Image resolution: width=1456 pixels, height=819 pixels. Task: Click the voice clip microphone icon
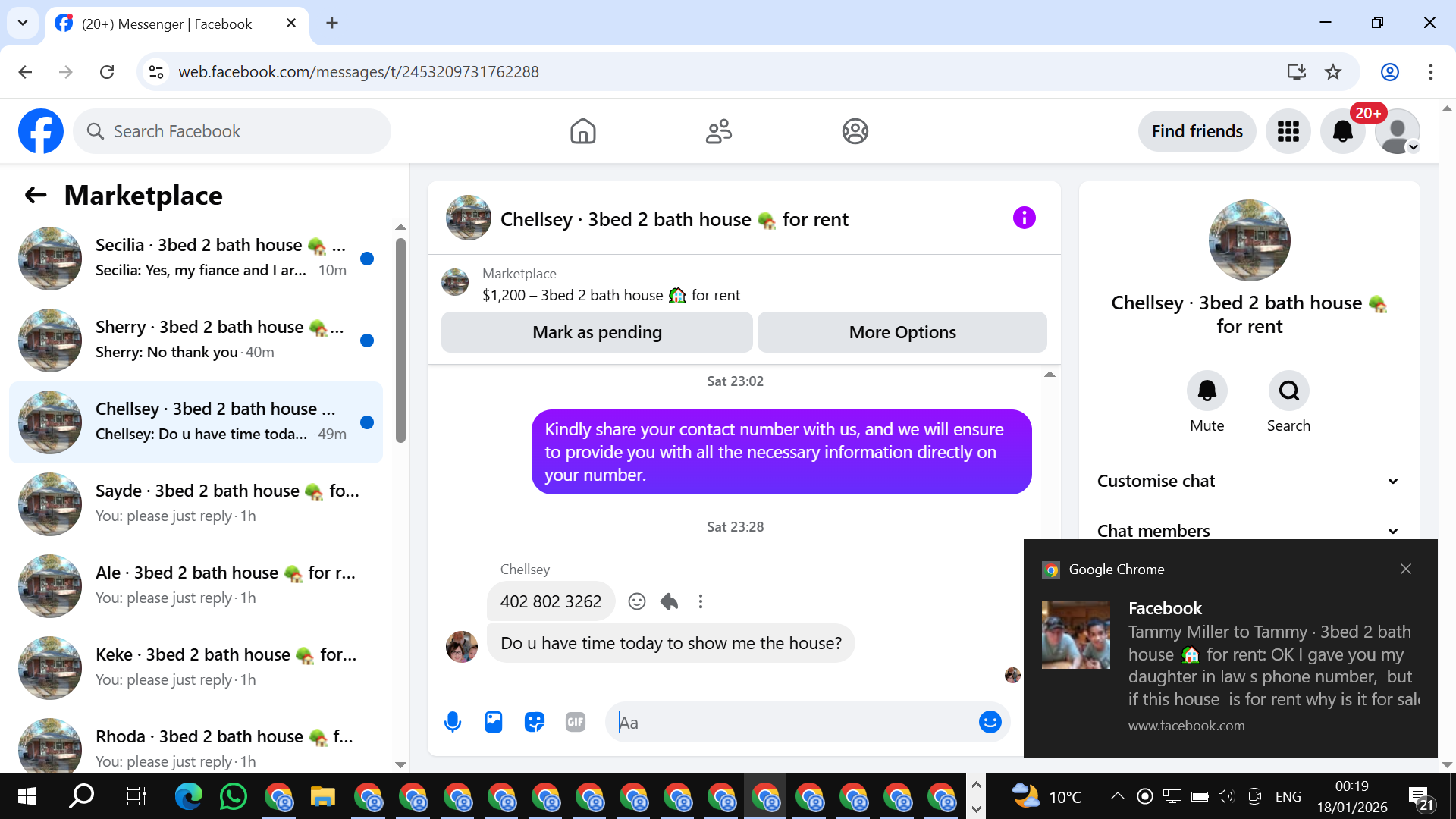point(453,722)
